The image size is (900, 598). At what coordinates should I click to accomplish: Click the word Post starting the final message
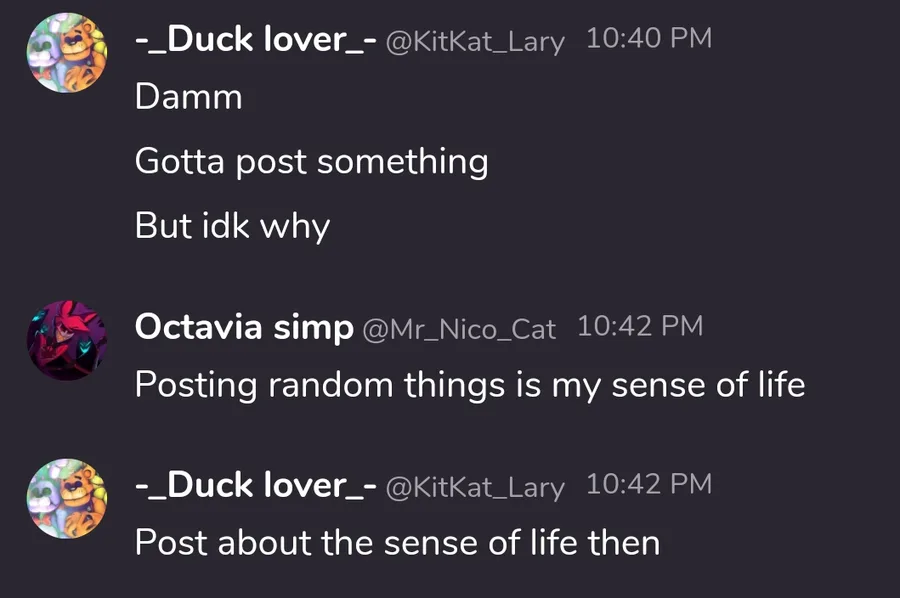(171, 542)
